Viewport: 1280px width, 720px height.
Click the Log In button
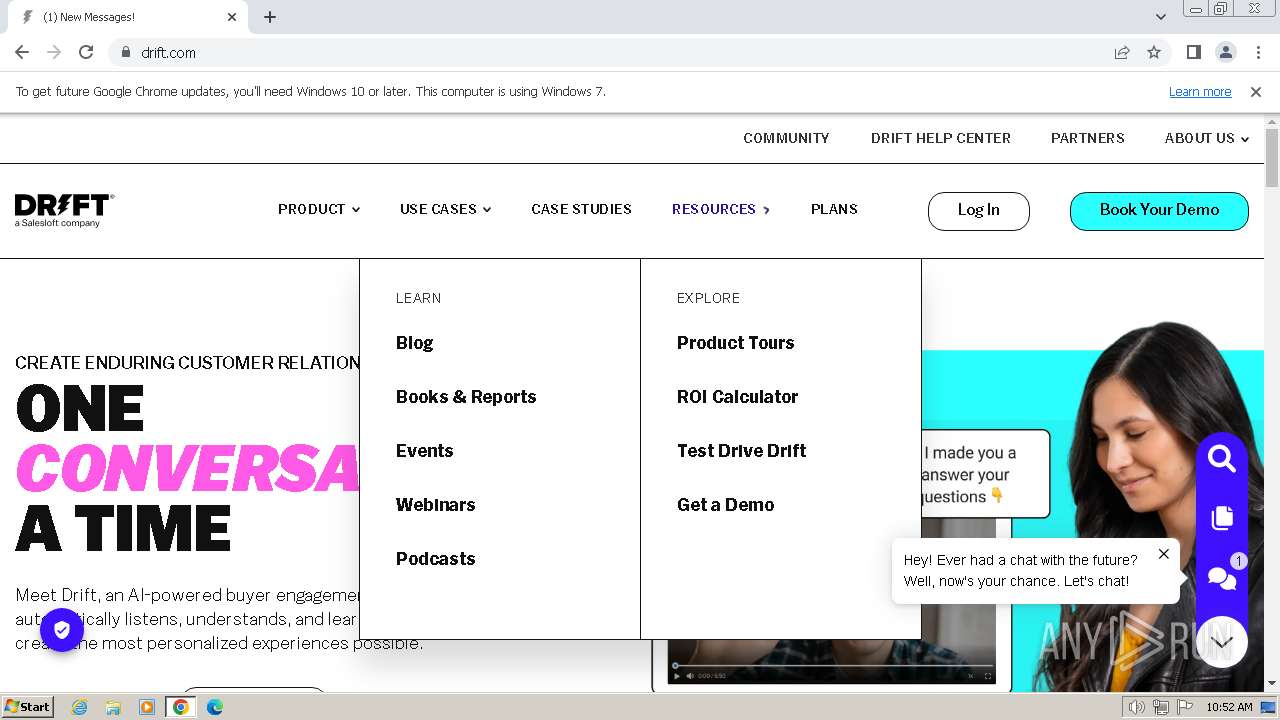click(979, 211)
